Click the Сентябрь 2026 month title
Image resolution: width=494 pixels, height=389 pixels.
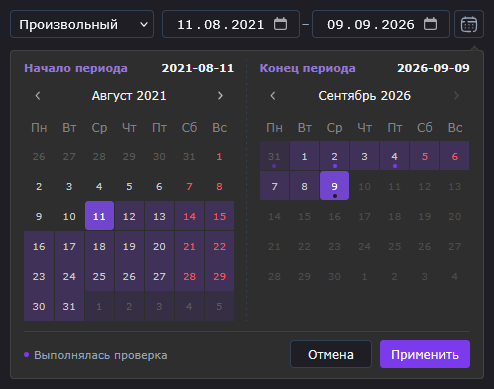(365, 96)
